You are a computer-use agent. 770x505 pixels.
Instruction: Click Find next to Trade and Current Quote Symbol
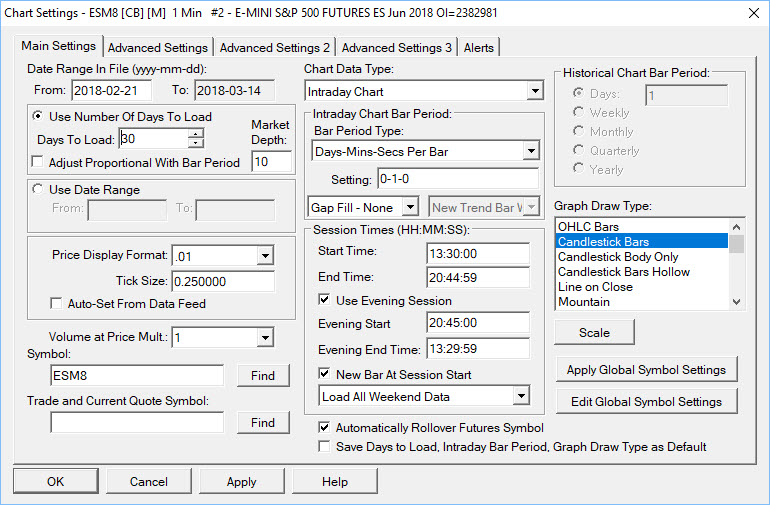(x=263, y=422)
